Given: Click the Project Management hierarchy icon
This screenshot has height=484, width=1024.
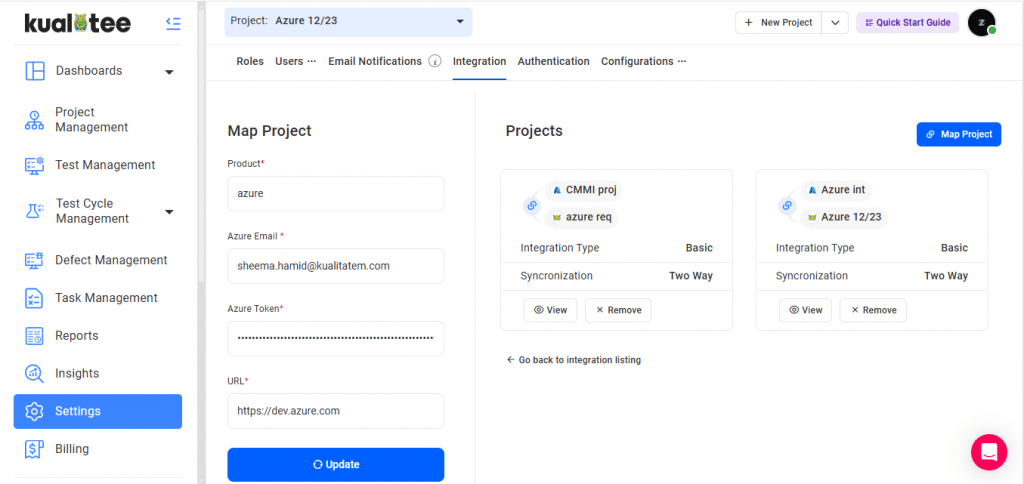Looking at the screenshot, I should click(34, 120).
